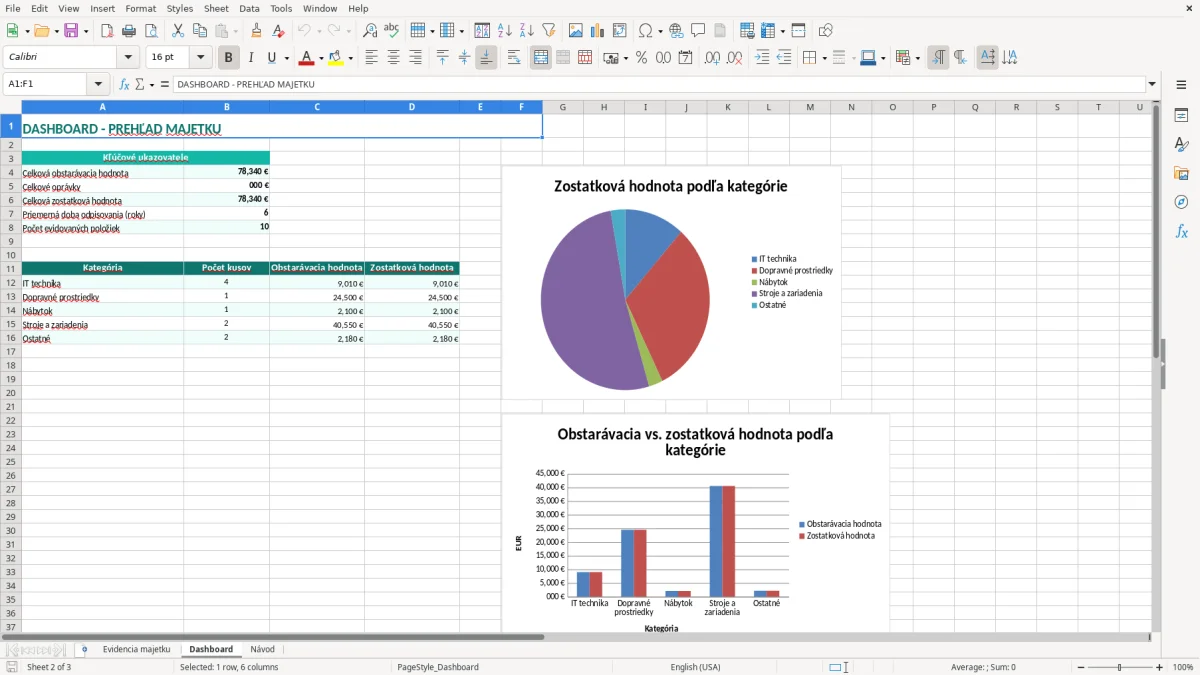Click the Sort Ascending icon
The height and width of the screenshot is (675, 1200).
[x=504, y=31]
